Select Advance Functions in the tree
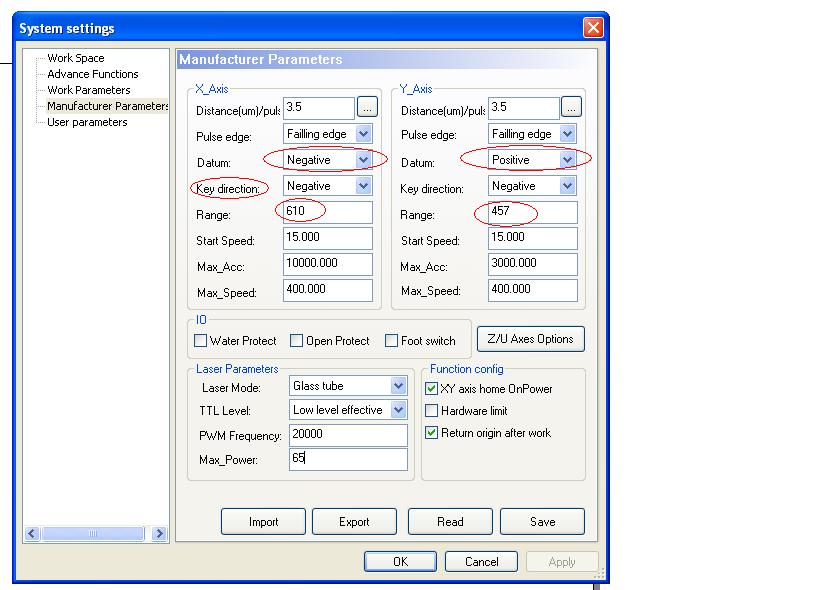840x590 pixels. (93, 74)
